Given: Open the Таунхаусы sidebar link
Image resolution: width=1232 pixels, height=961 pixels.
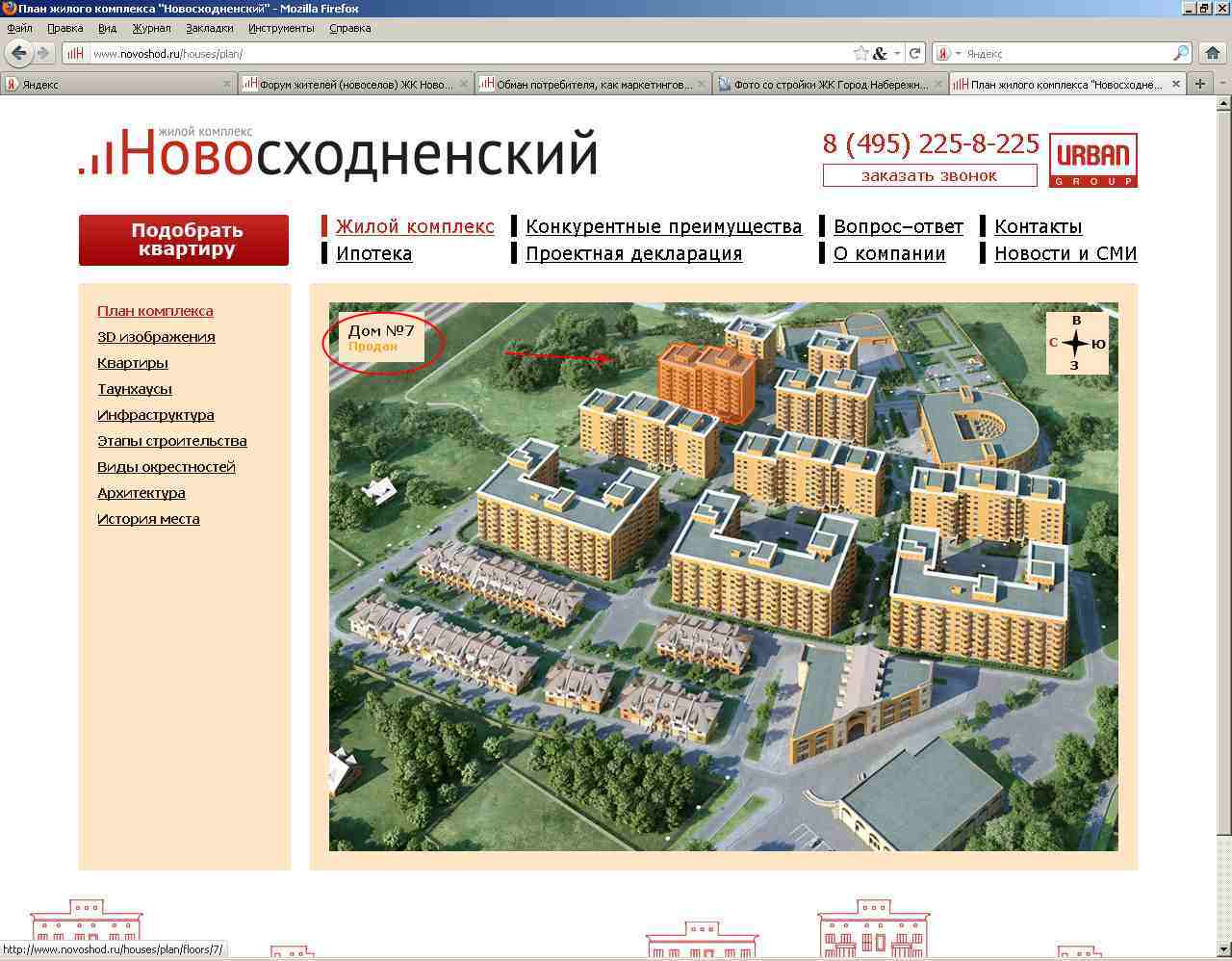Looking at the screenshot, I should point(135,389).
